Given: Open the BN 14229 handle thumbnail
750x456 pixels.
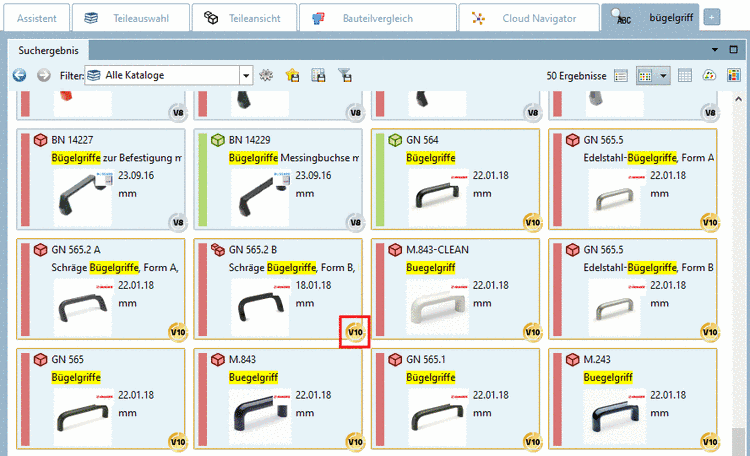Looking at the screenshot, I should click(x=260, y=197).
